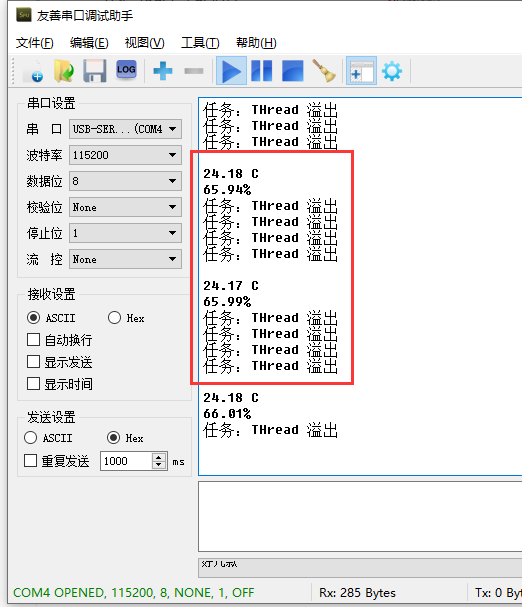522x607 pixels.
Task: Expand the 停止位 dropdown showing 1
Action: click(x=125, y=233)
